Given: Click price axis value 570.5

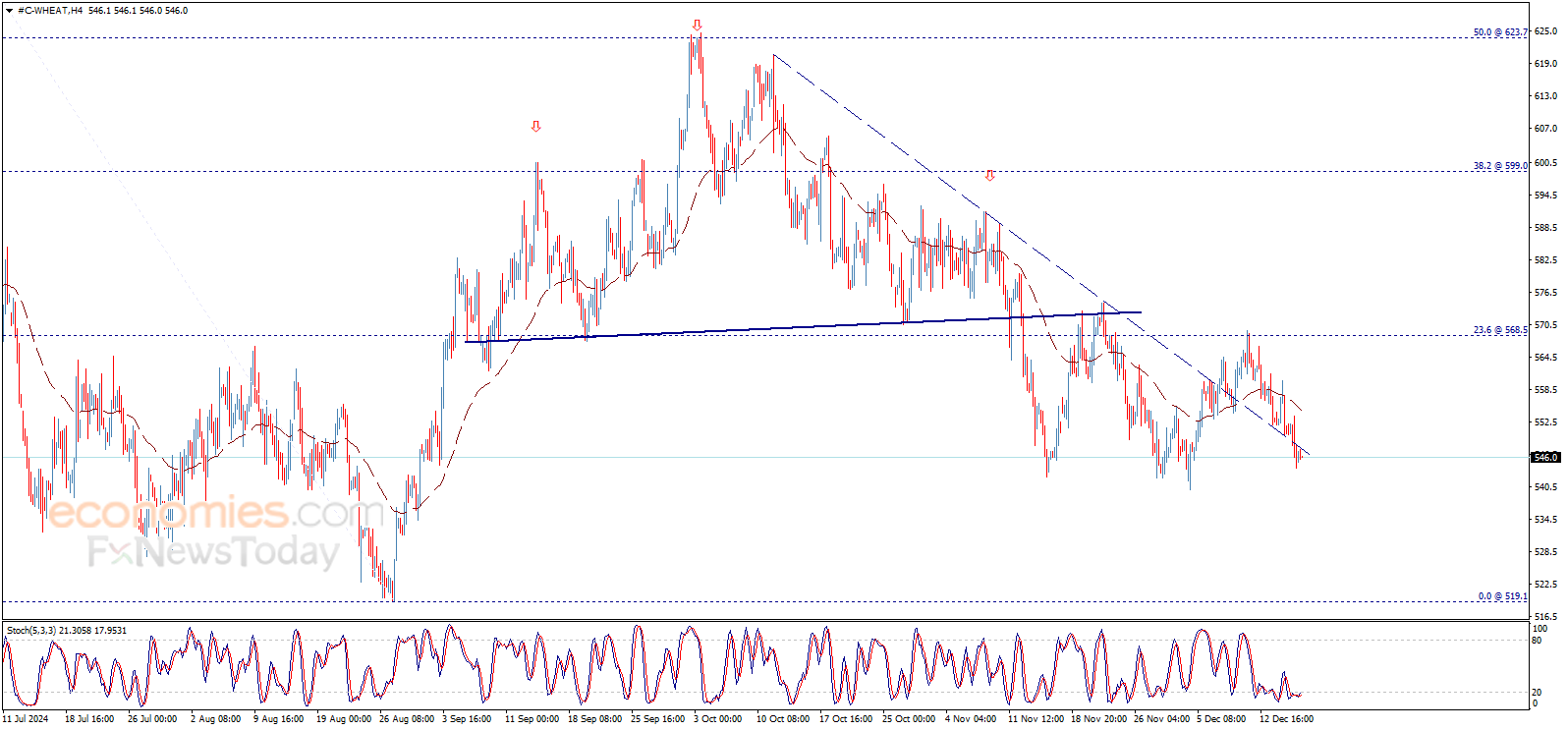Looking at the screenshot, I should (1545, 325).
